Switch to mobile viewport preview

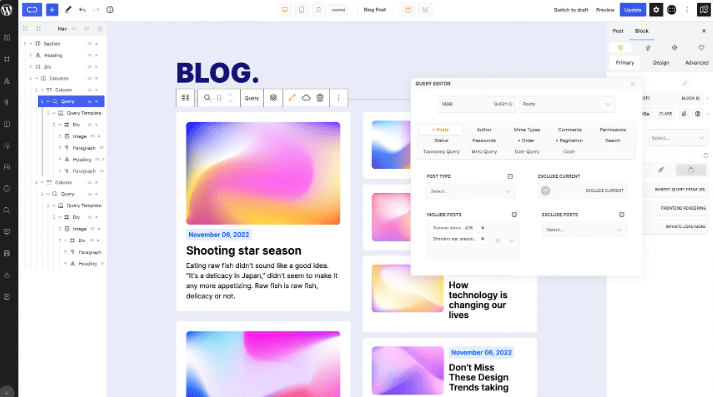318,10
